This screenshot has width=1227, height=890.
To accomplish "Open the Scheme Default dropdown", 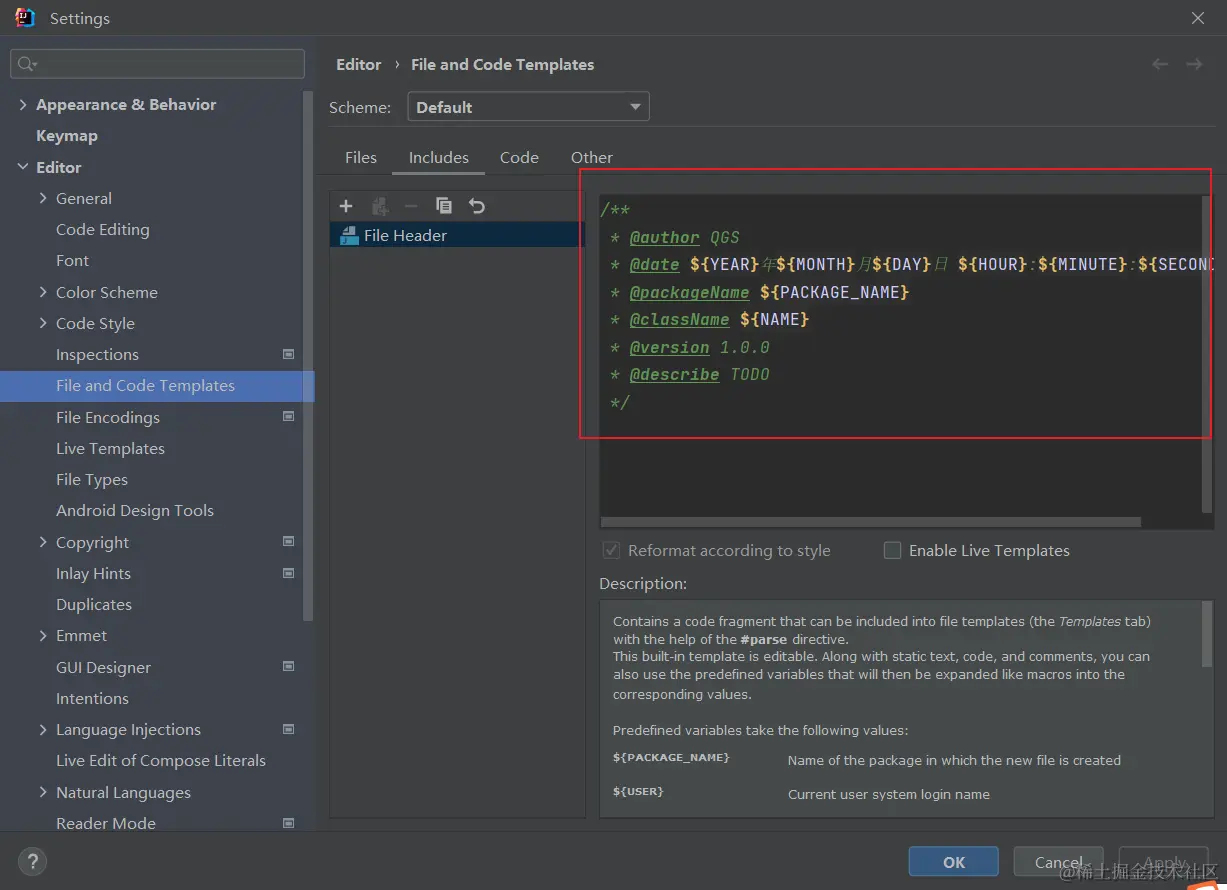I will click(528, 107).
